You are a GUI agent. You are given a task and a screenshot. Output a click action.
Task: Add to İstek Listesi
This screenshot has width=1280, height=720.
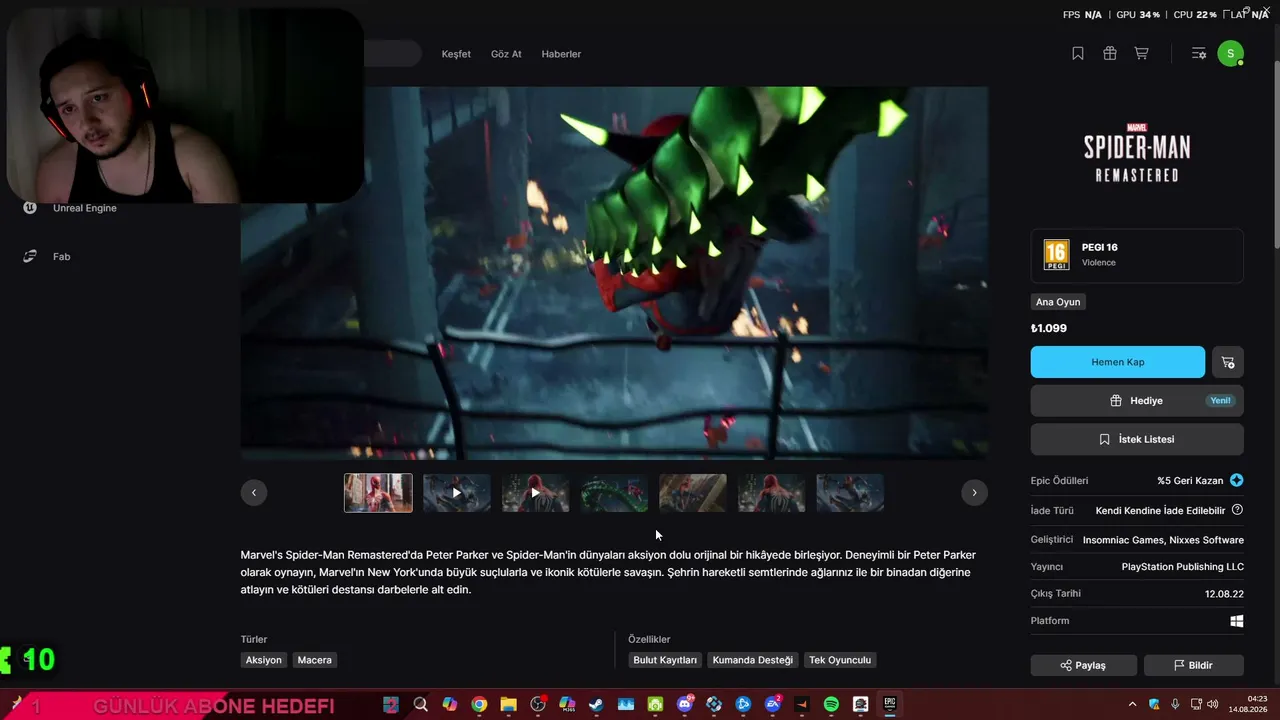click(x=1137, y=439)
